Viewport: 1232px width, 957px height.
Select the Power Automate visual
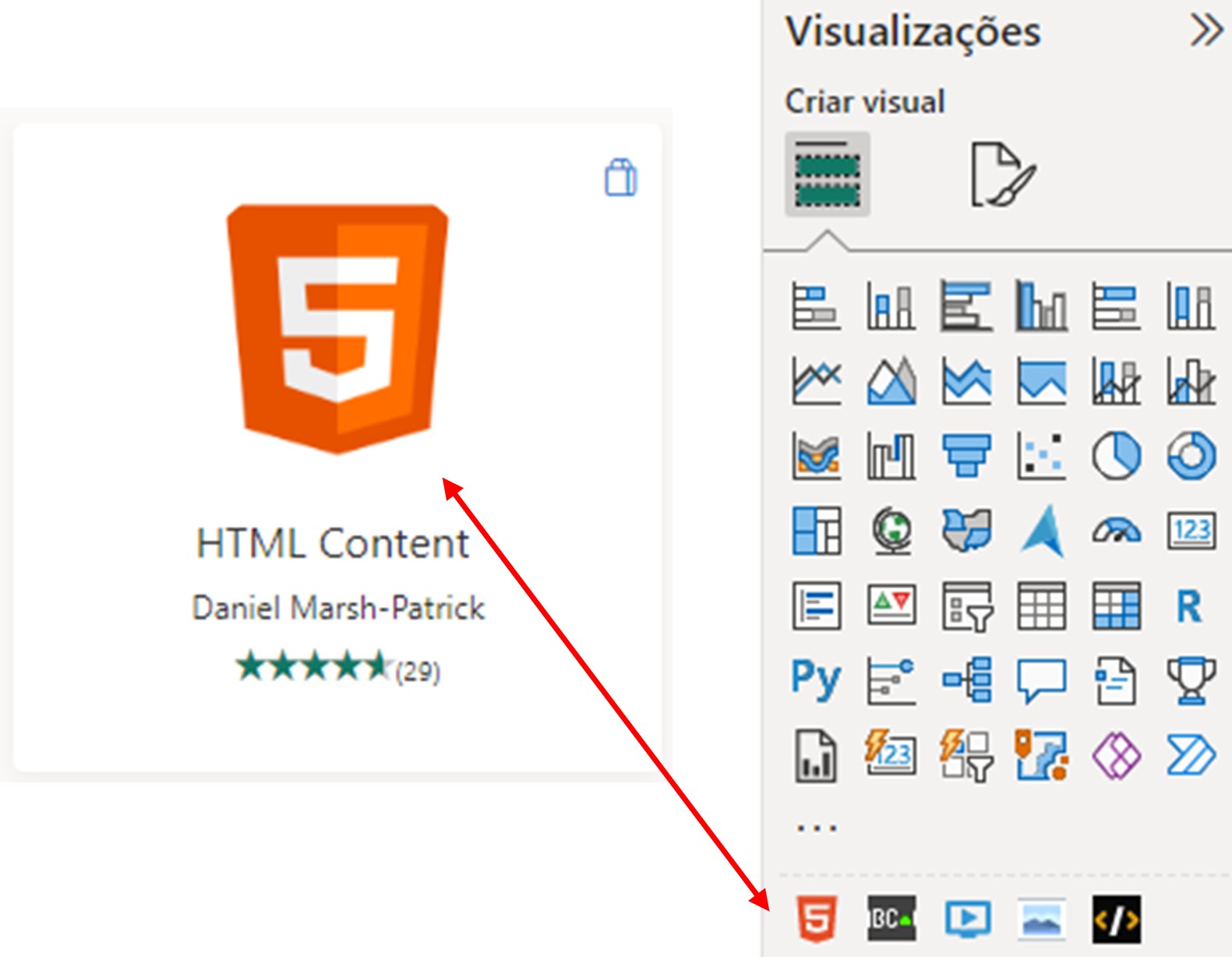tap(1191, 755)
